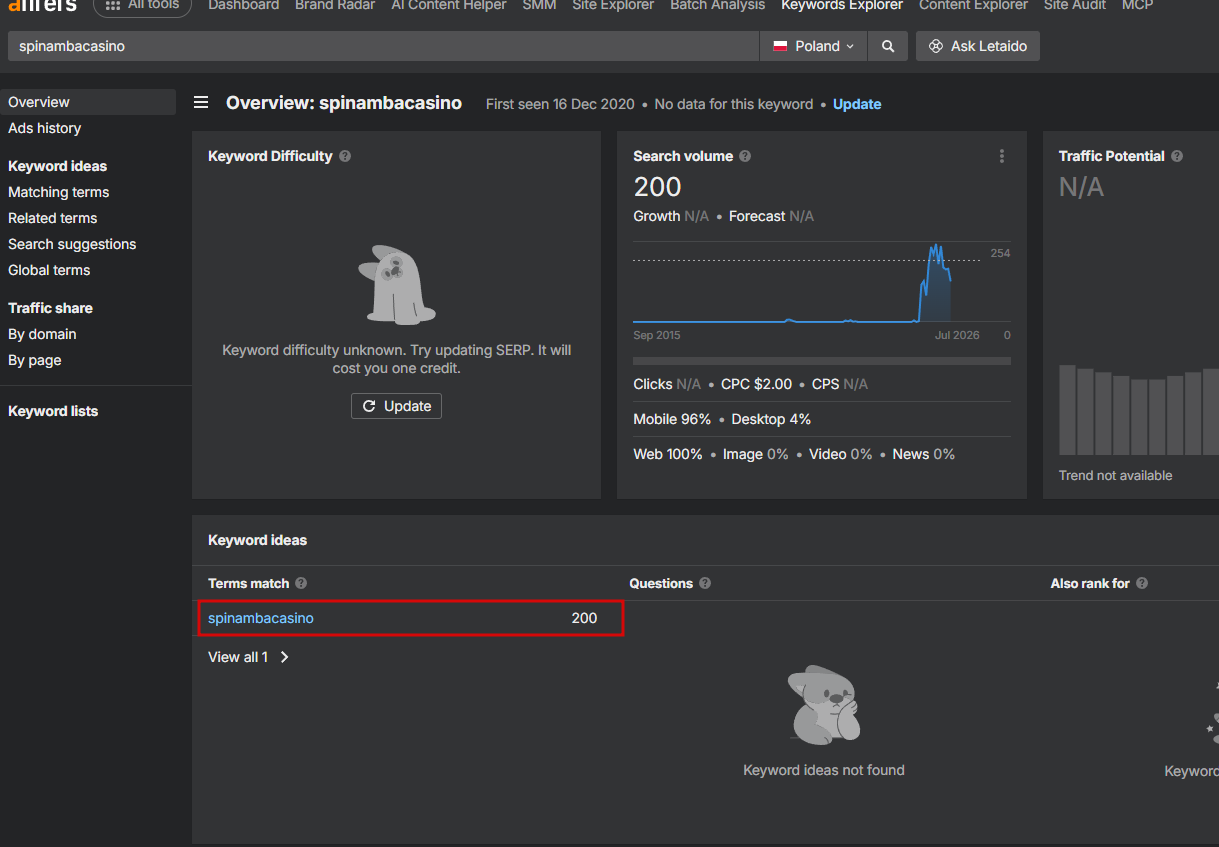
Task: Select Matching terms in sidebar
Action: click(x=59, y=192)
